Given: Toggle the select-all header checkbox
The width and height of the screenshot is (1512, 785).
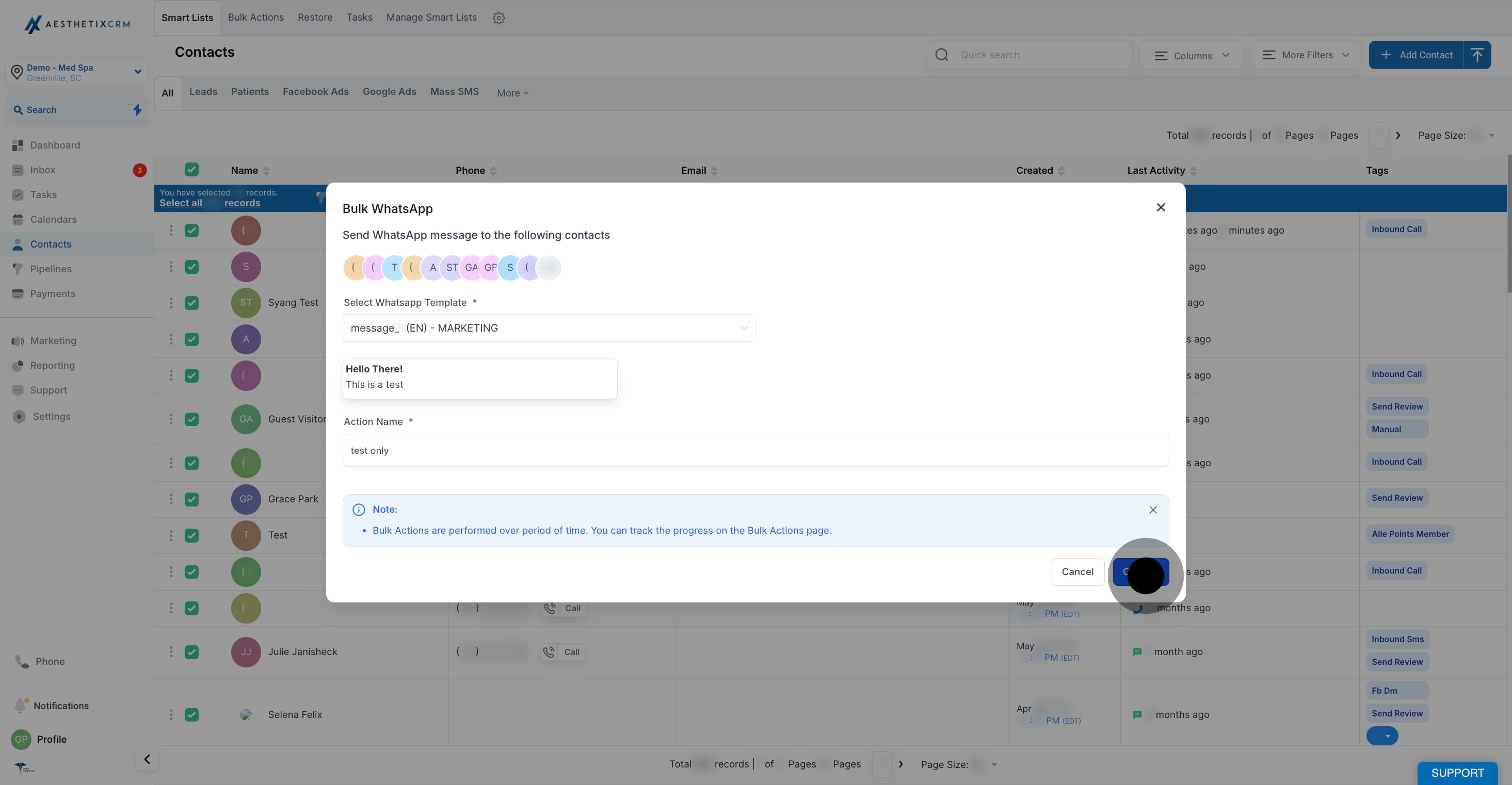Looking at the screenshot, I should click(191, 170).
